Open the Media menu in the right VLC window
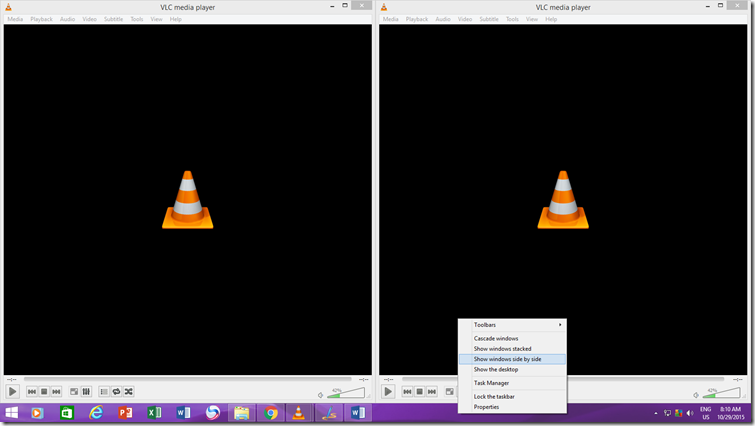 [391, 19]
